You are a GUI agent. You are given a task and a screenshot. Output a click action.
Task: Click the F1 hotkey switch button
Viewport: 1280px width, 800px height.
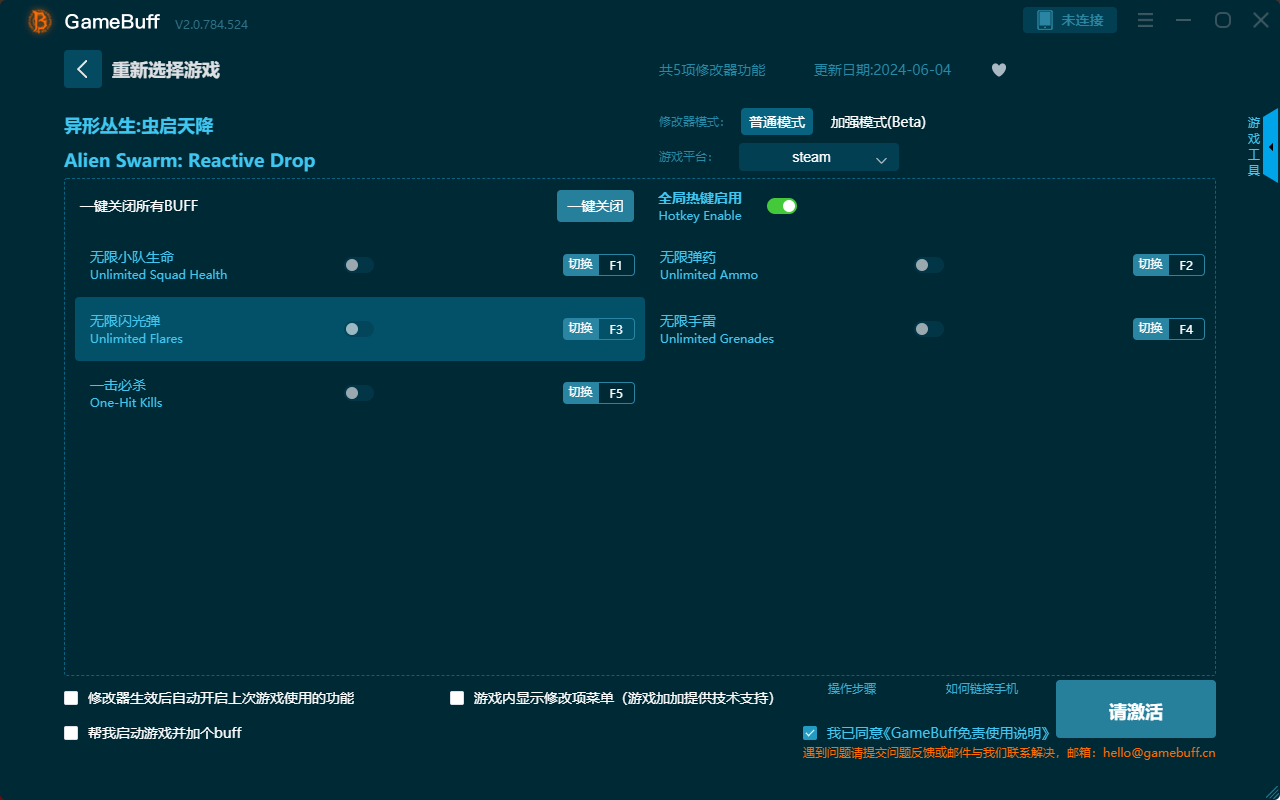click(x=598, y=265)
